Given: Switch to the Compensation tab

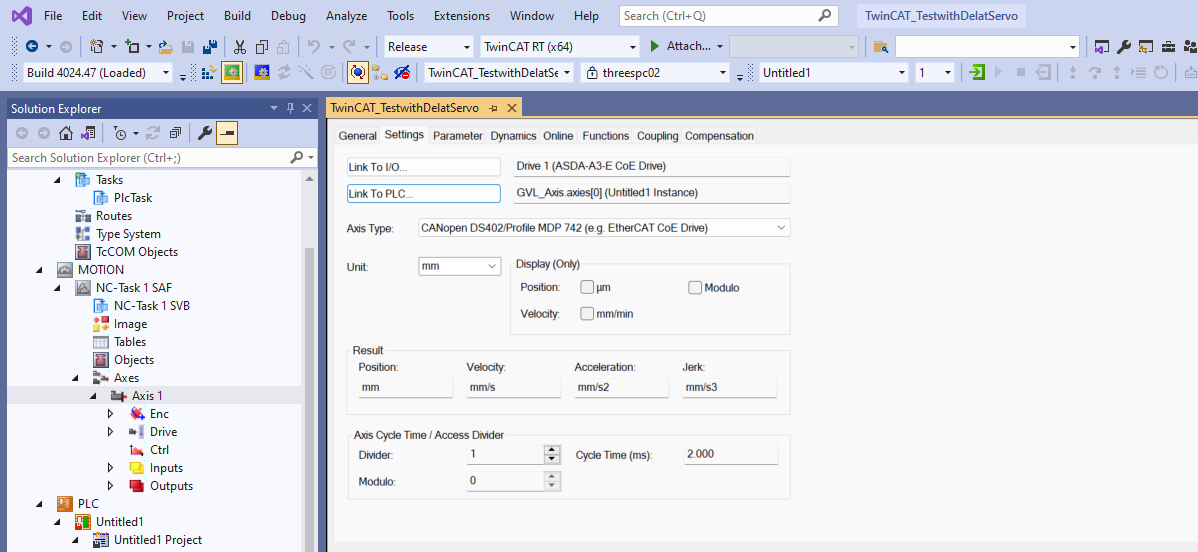Looking at the screenshot, I should coord(719,136).
